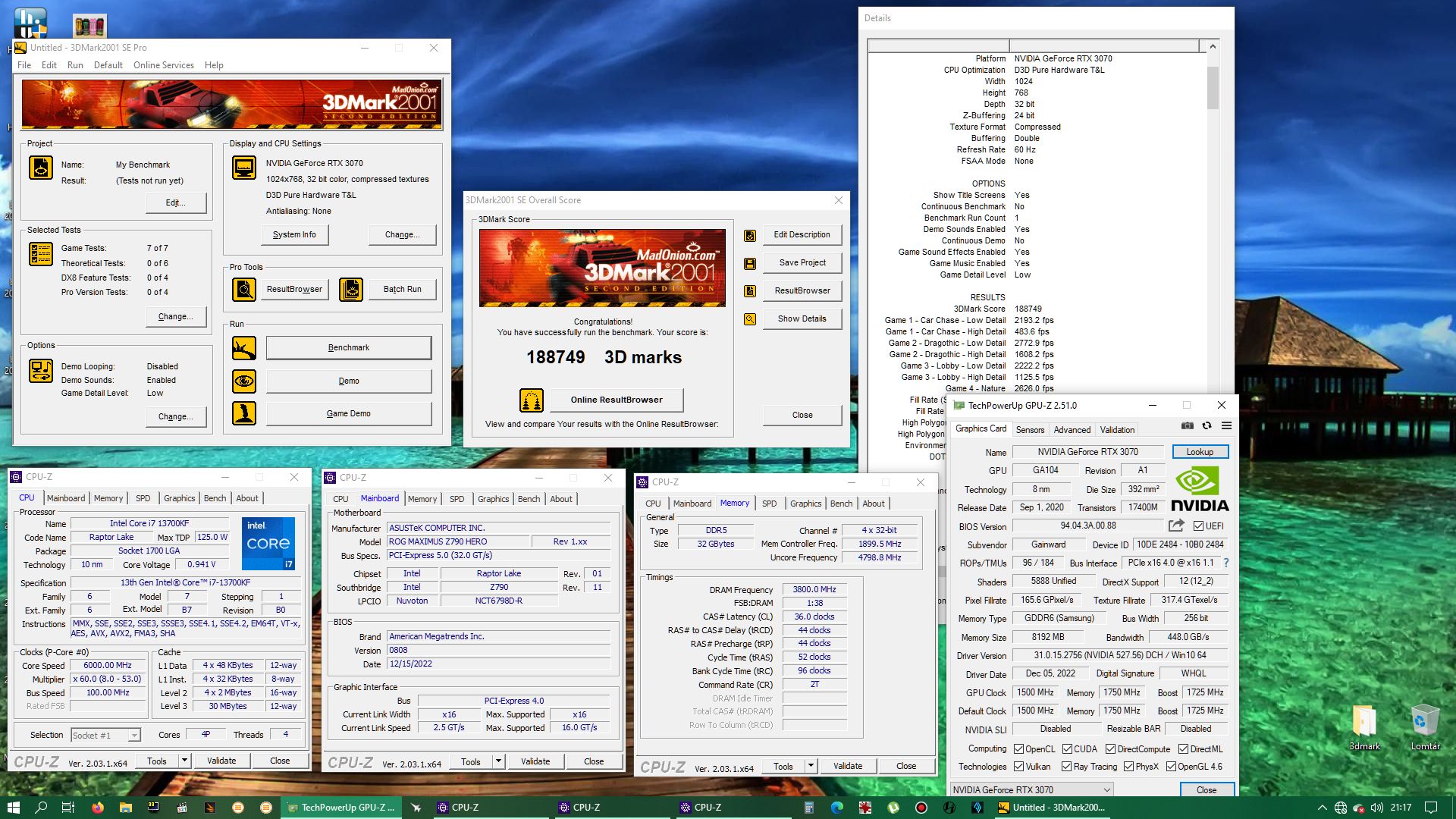
Task: Click the Online ResultBrowser button
Action: coord(617,400)
